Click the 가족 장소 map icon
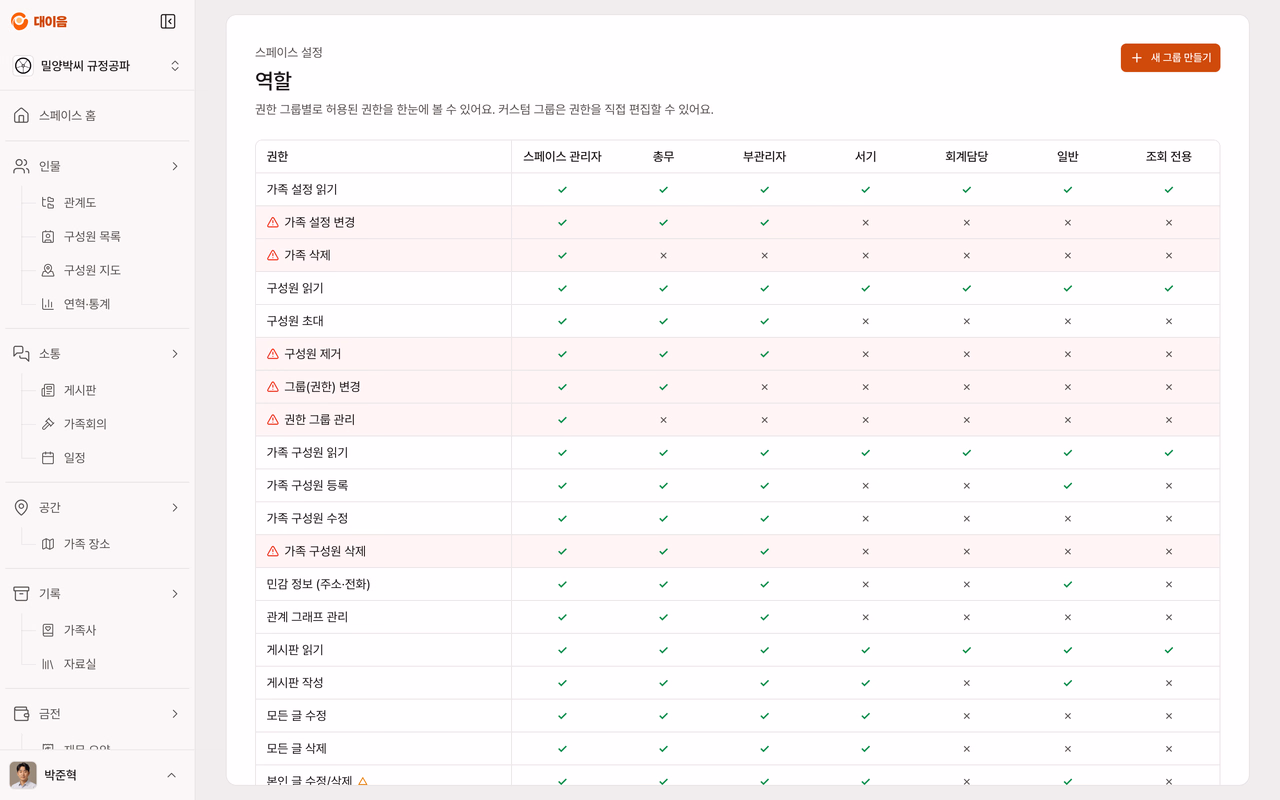Viewport: 1280px width, 800px height. (47, 544)
